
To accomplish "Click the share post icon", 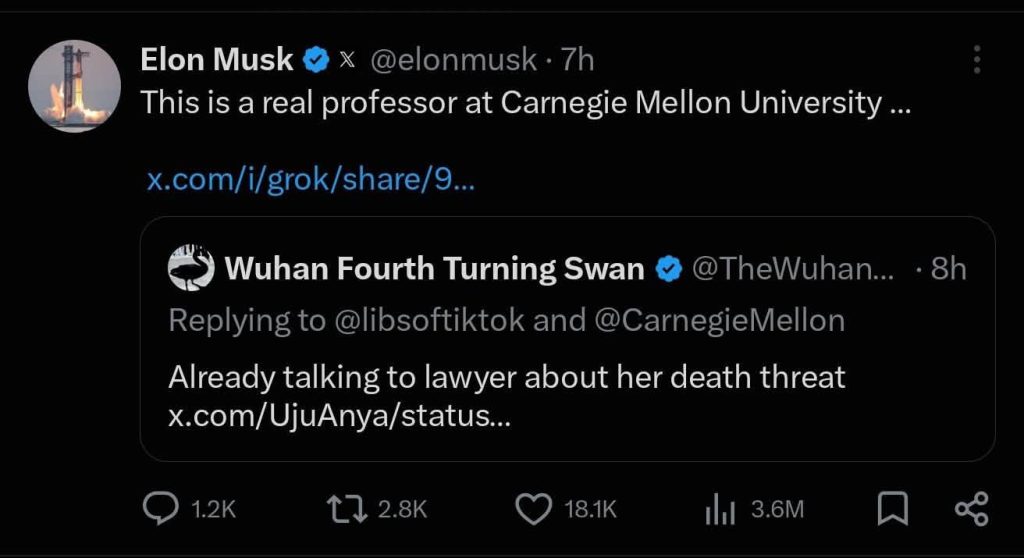I will (x=972, y=509).
